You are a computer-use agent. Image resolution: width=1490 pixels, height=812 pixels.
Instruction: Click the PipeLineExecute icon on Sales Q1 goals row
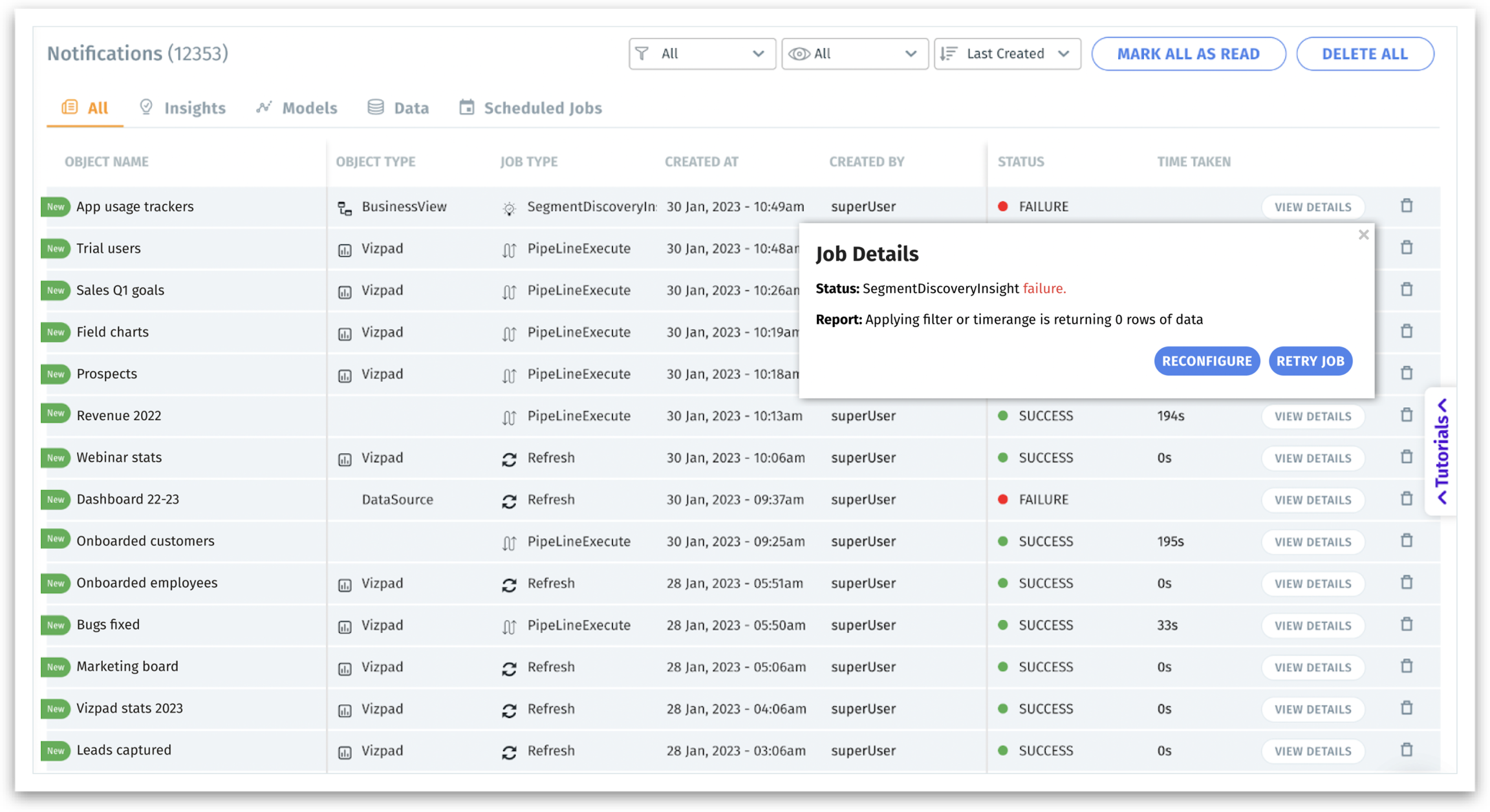(x=509, y=290)
